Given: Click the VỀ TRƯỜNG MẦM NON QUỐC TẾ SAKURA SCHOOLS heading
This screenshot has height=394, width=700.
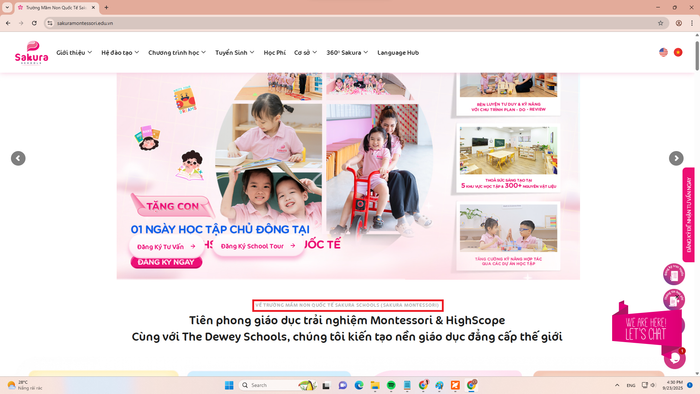Looking at the screenshot, I should point(347,305).
